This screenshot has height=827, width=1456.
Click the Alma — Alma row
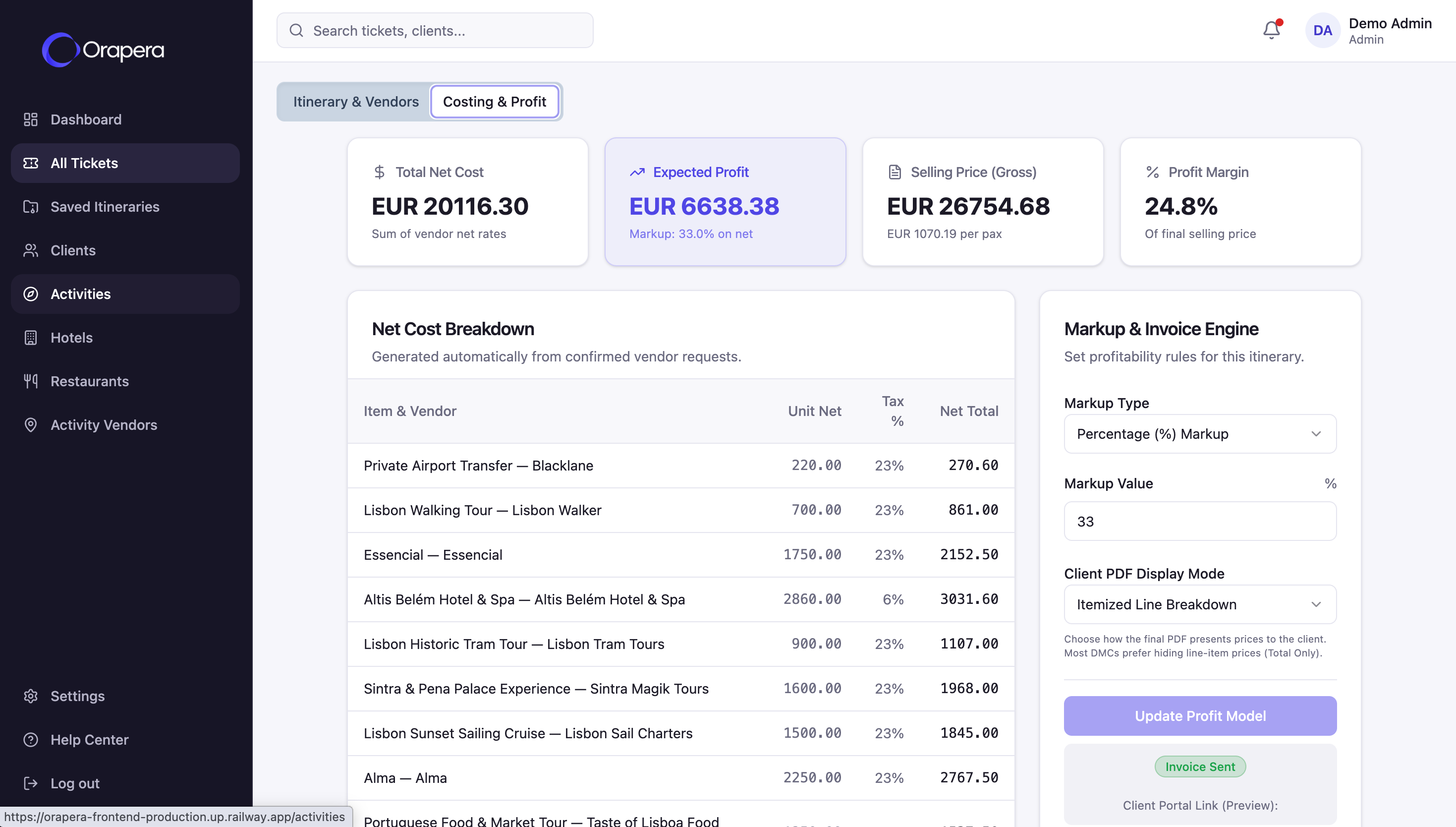pos(680,777)
